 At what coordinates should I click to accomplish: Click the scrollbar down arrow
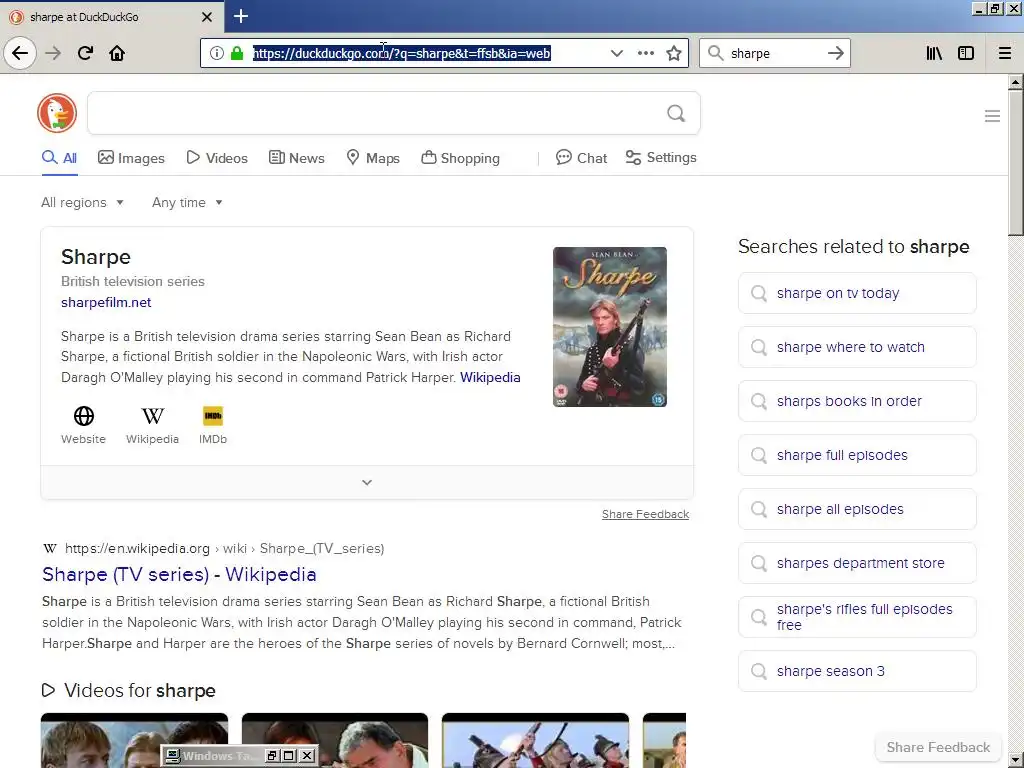click(x=1016, y=761)
